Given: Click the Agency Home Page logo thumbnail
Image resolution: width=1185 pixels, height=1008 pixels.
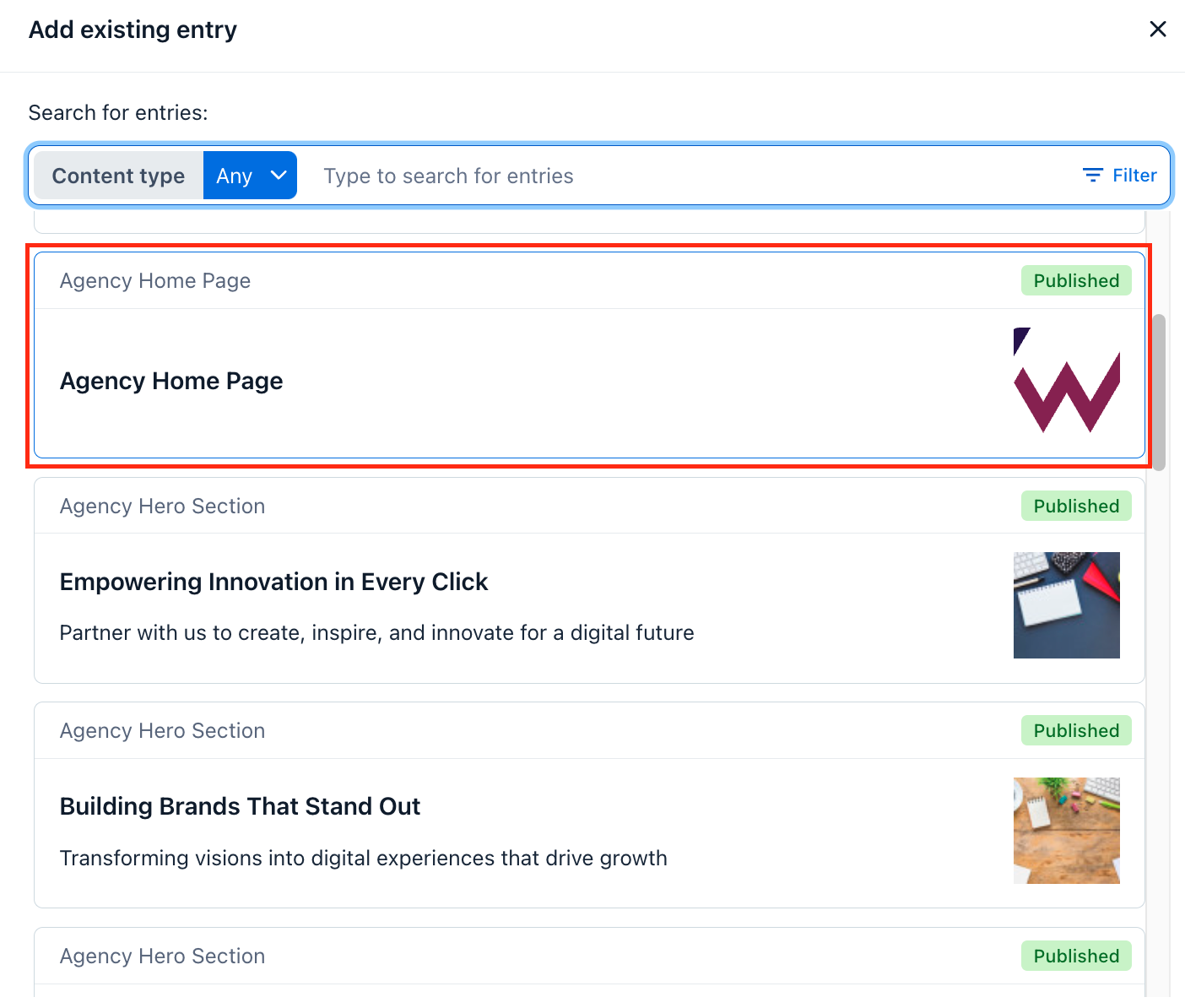Looking at the screenshot, I should click(x=1067, y=381).
